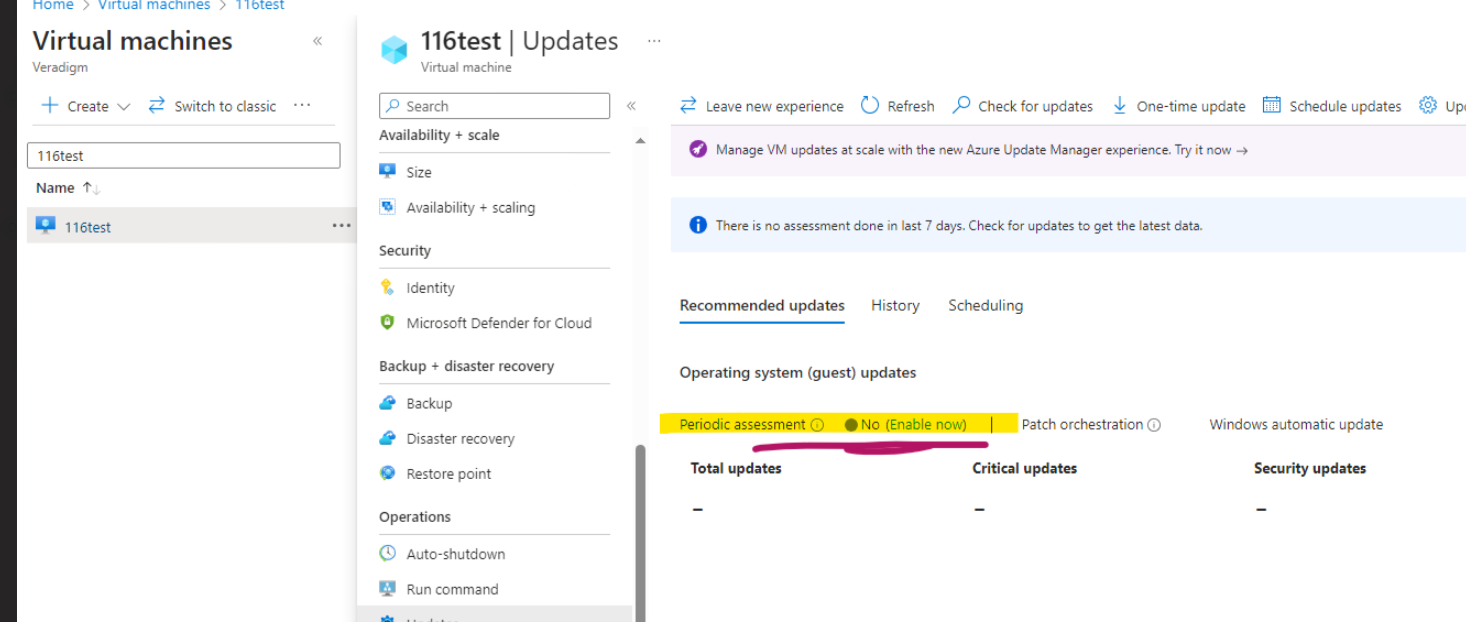Click One-time update

tap(1179, 106)
